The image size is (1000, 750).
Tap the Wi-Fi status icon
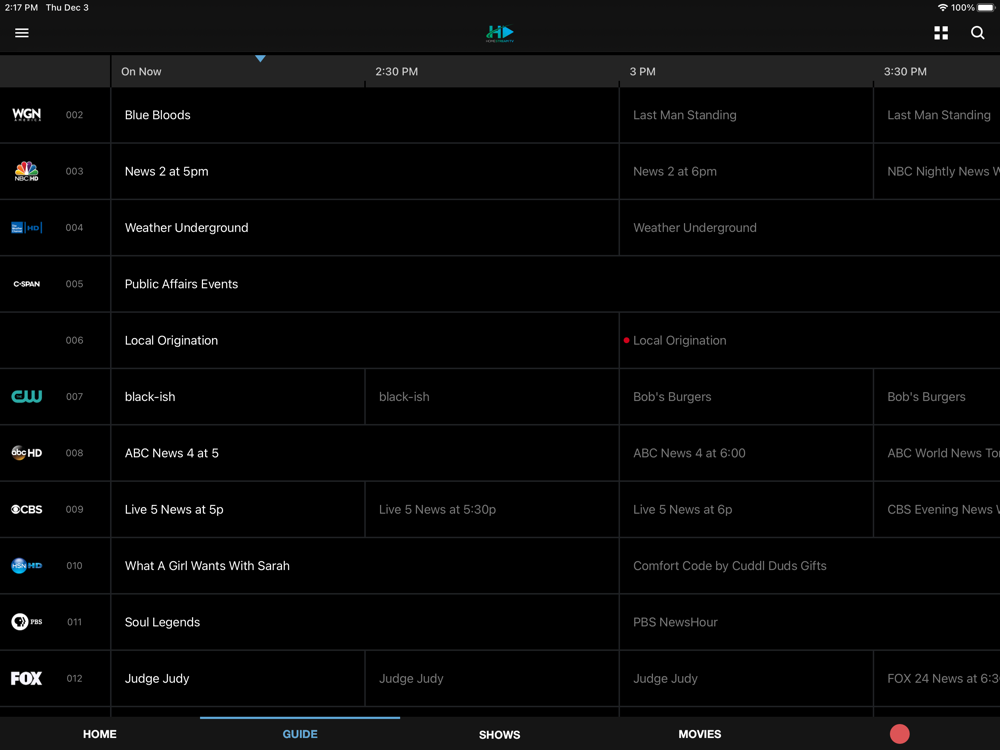[x=942, y=8]
